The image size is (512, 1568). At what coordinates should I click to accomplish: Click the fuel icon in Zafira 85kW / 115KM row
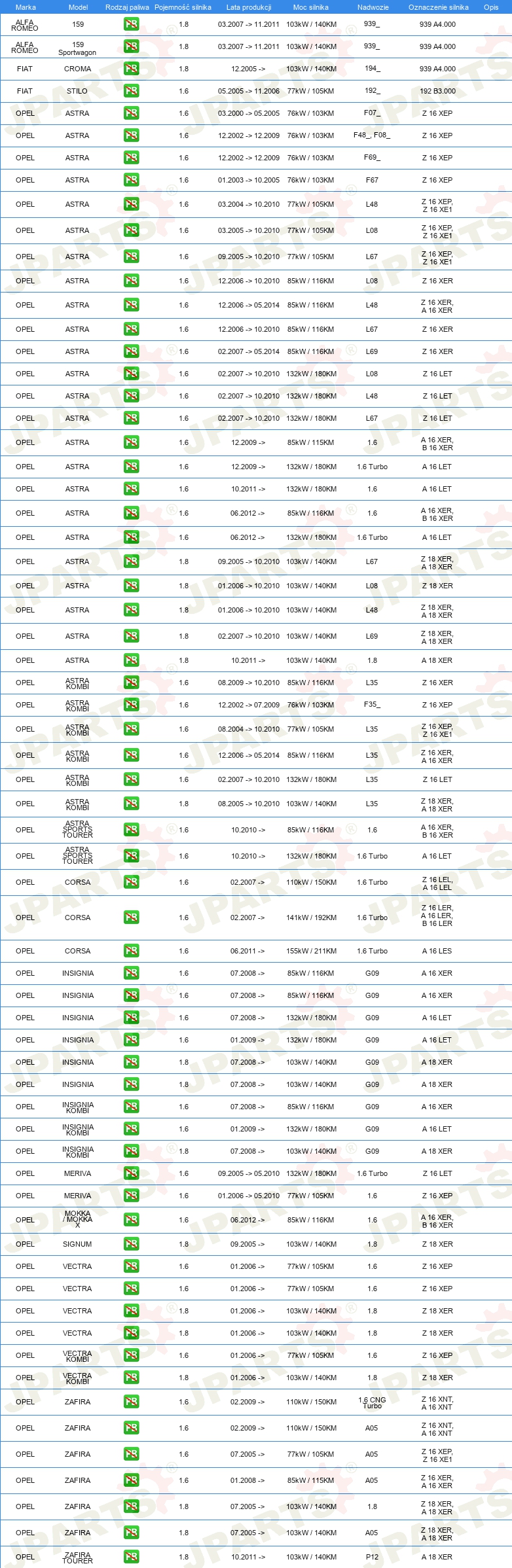point(131,1480)
